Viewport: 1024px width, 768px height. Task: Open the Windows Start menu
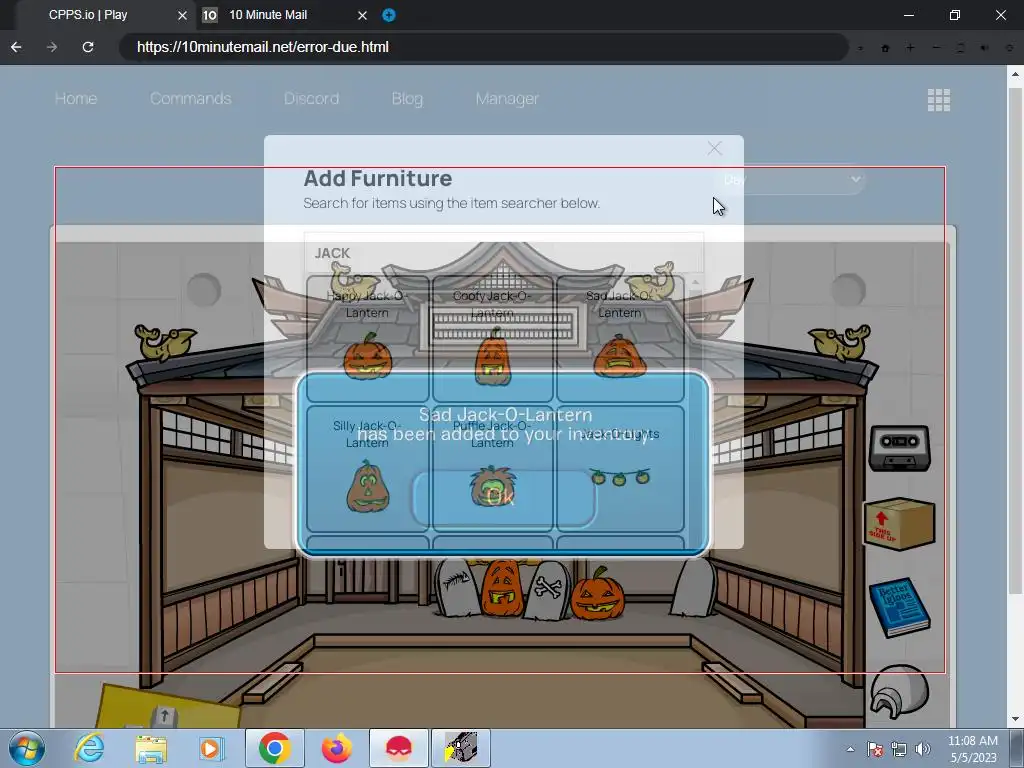point(27,748)
